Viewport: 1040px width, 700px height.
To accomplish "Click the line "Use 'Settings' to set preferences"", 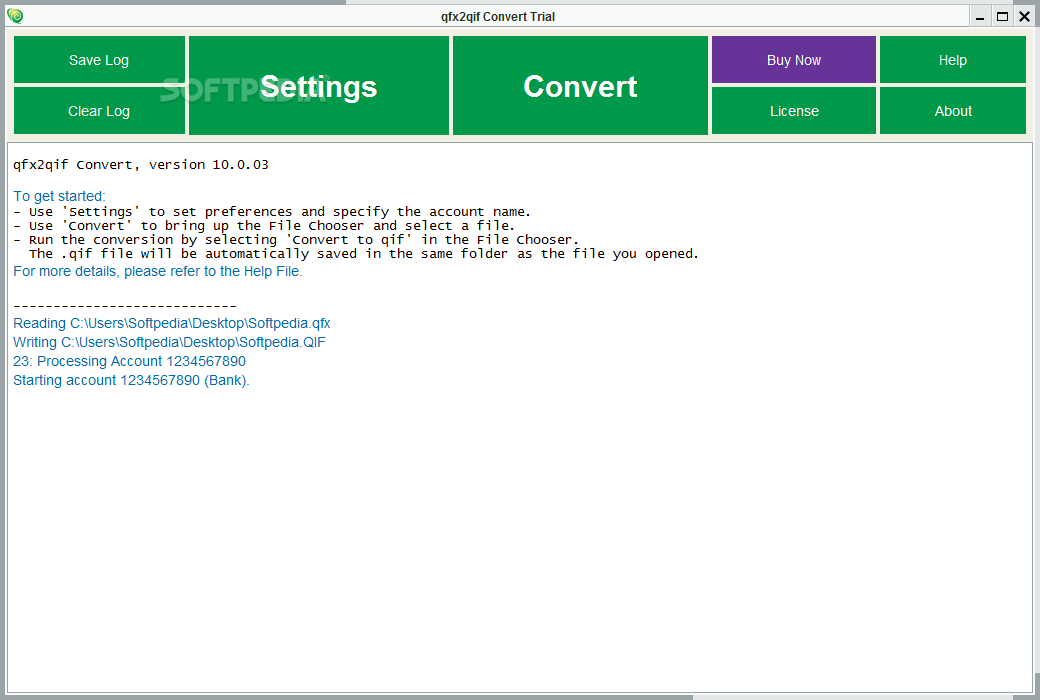I will 272,212.
